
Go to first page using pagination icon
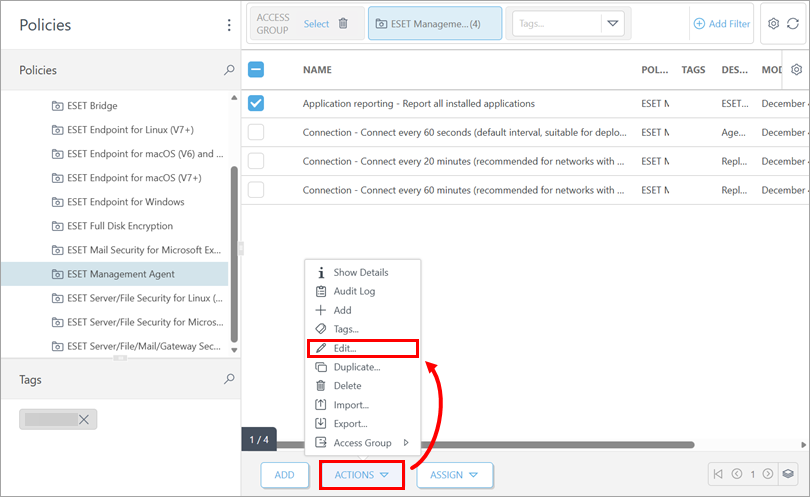[x=718, y=474]
